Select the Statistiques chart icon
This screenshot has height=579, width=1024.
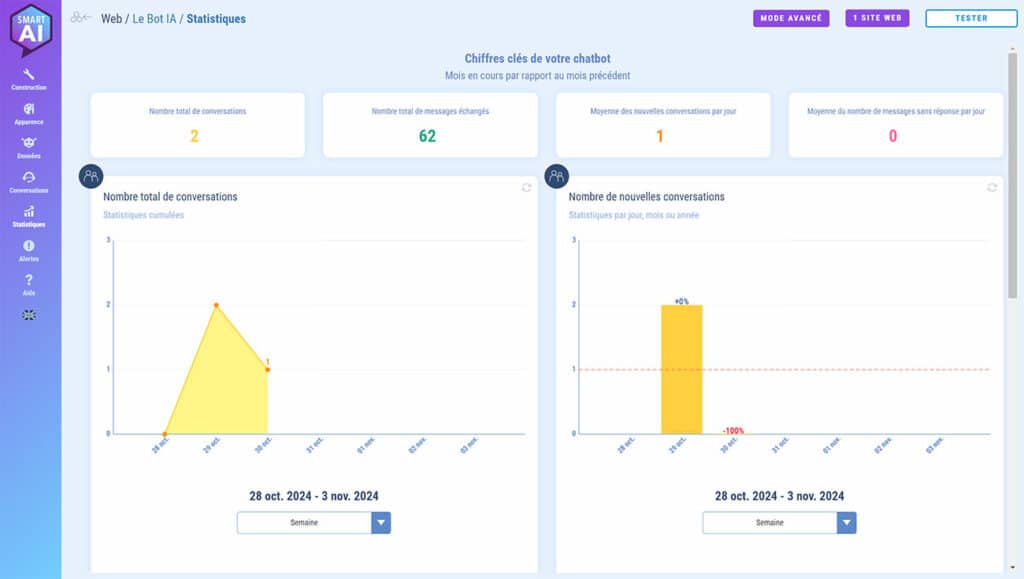(x=29, y=213)
